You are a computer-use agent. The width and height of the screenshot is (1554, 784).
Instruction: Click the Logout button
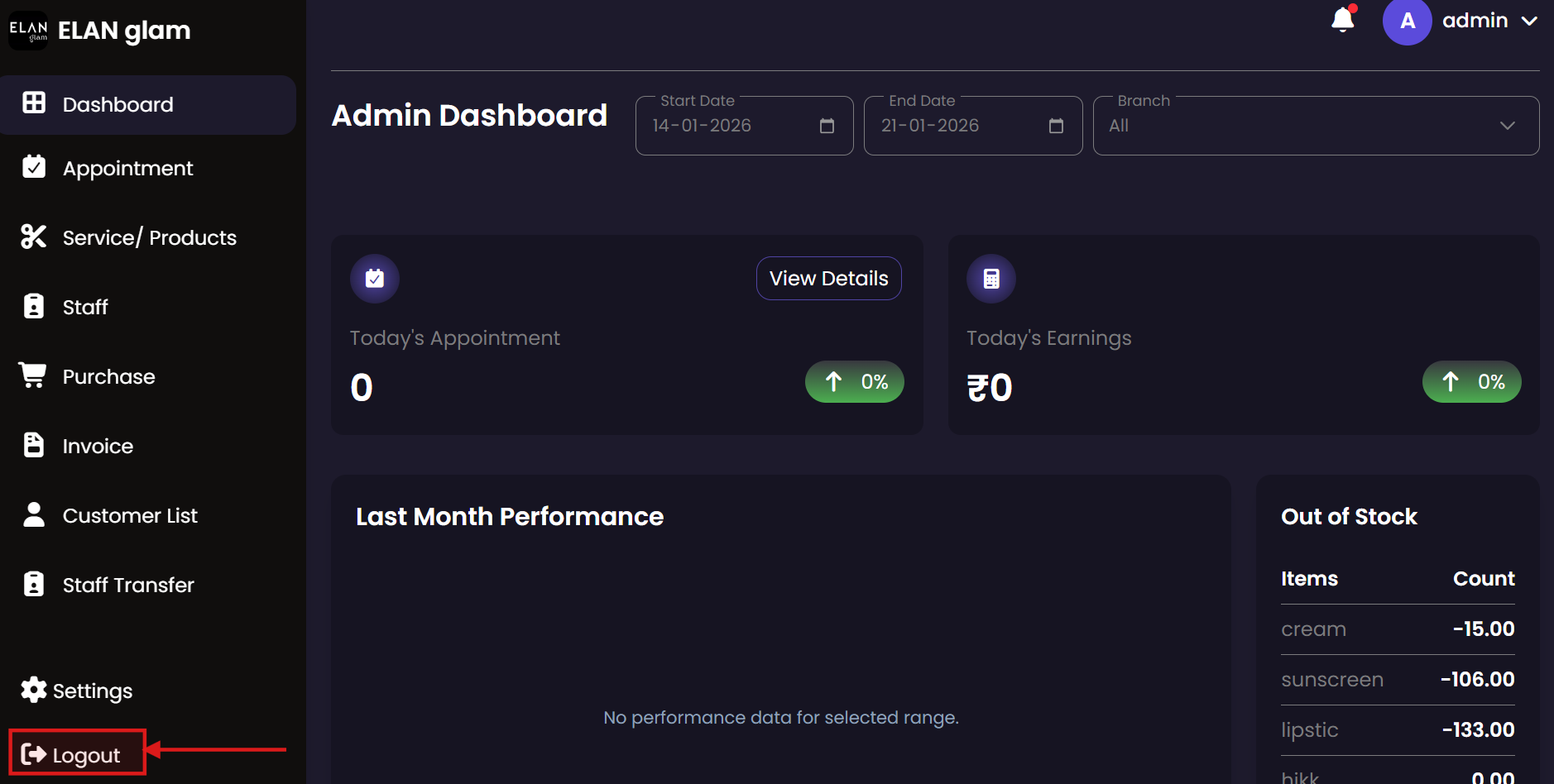click(x=77, y=754)
